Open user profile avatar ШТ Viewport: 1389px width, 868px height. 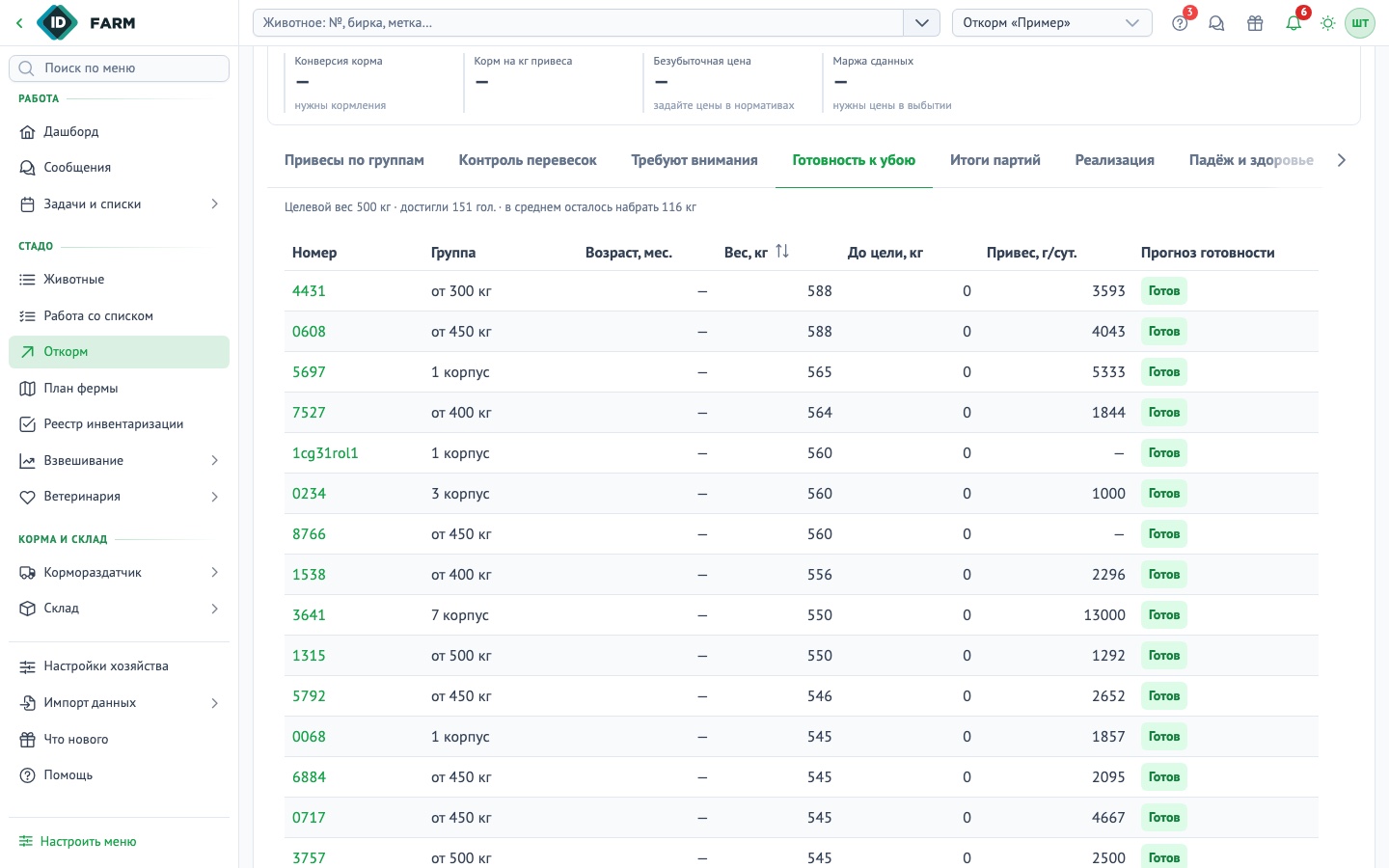[1360, 23]
